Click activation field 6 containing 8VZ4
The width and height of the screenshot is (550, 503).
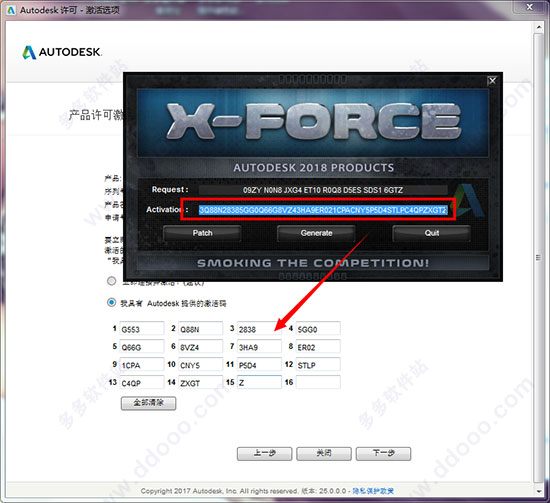point(200,347)
